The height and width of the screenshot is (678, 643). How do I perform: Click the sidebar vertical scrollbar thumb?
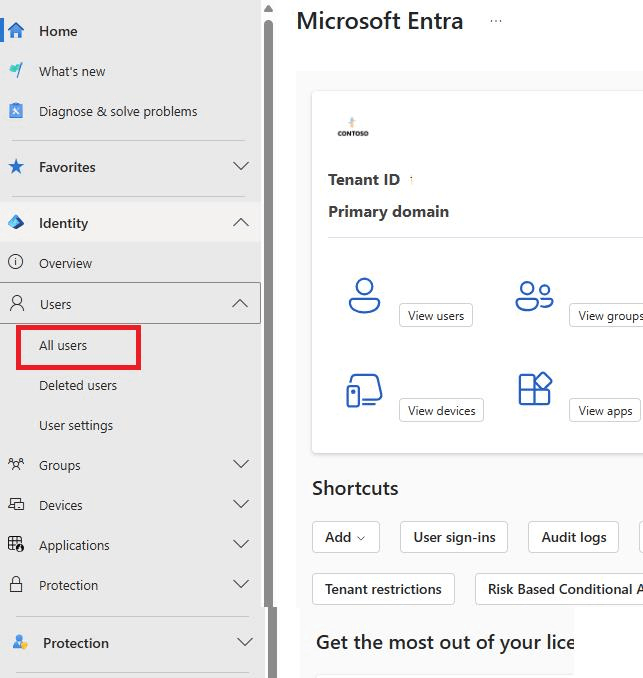[269, 313]
